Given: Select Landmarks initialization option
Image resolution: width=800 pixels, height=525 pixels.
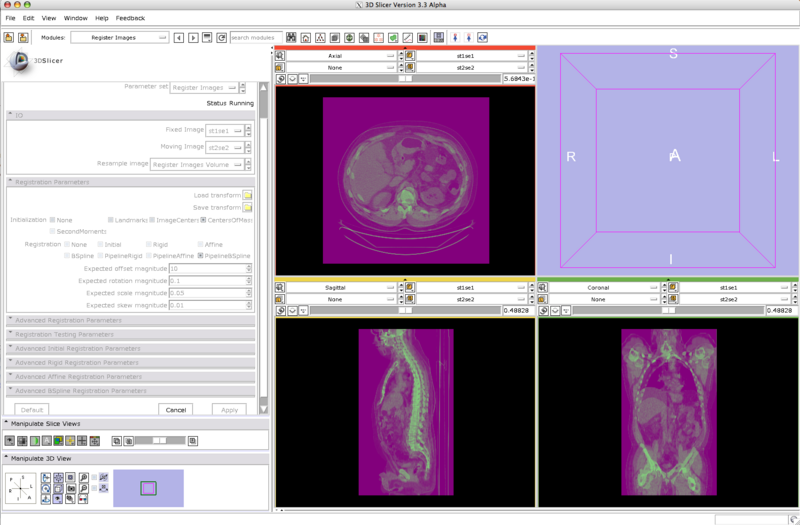Looking at the screenshot, I should [111, 219].
